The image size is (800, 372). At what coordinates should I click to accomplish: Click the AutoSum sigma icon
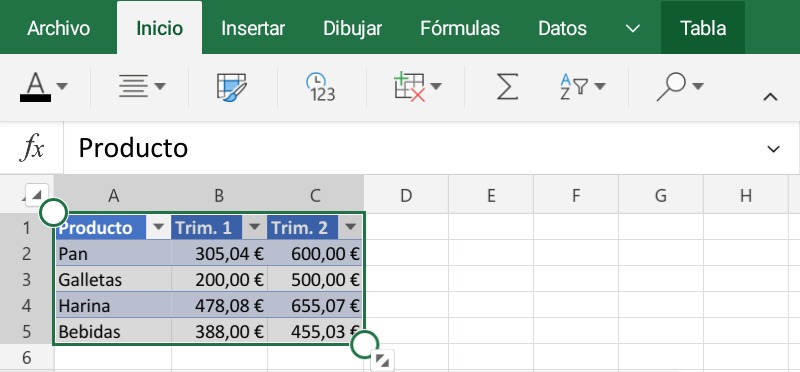(x=507, y=86)
